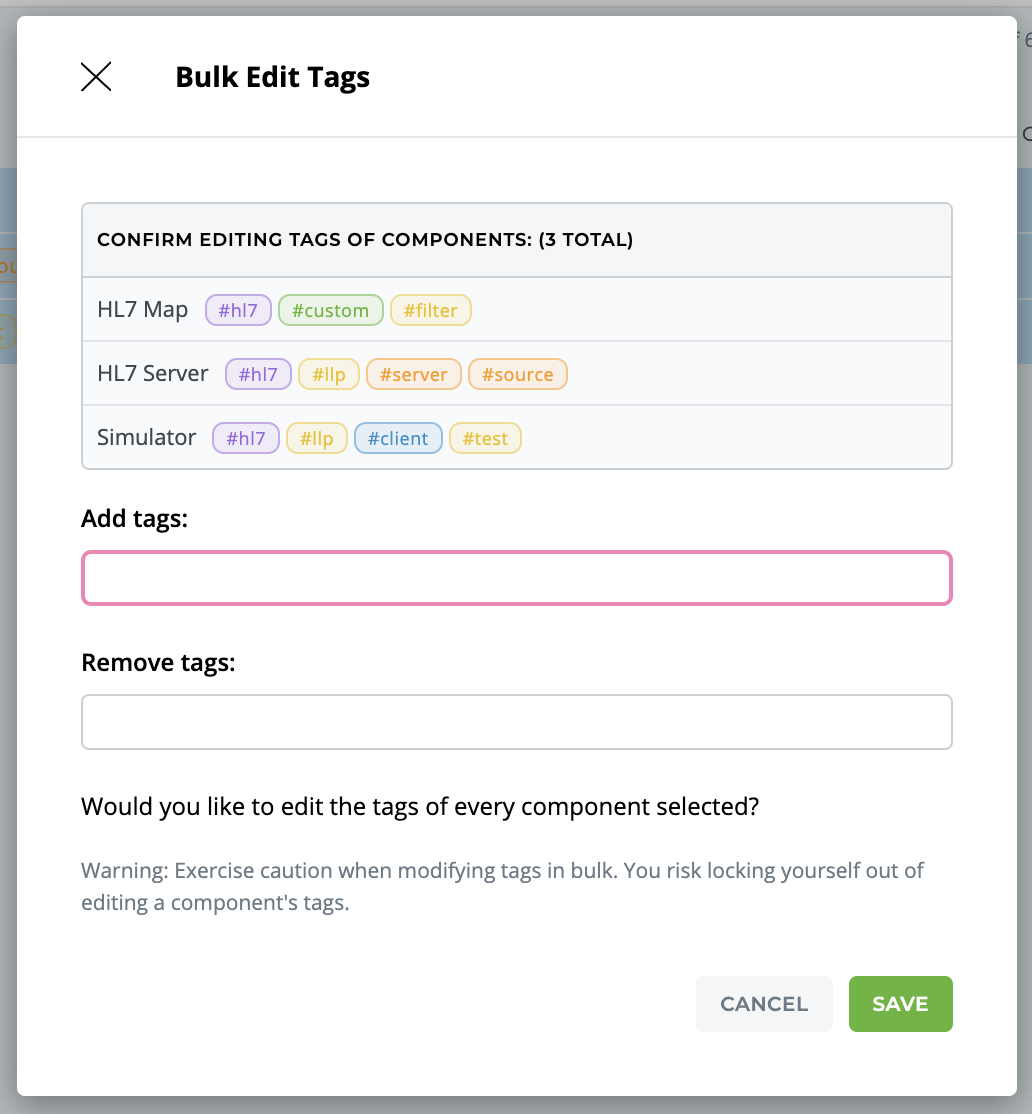The width and height of the screenshot is (1032, 1114).
Task: Select the #custom tag on HL7 Map
Action: click(x=331, y=310)
